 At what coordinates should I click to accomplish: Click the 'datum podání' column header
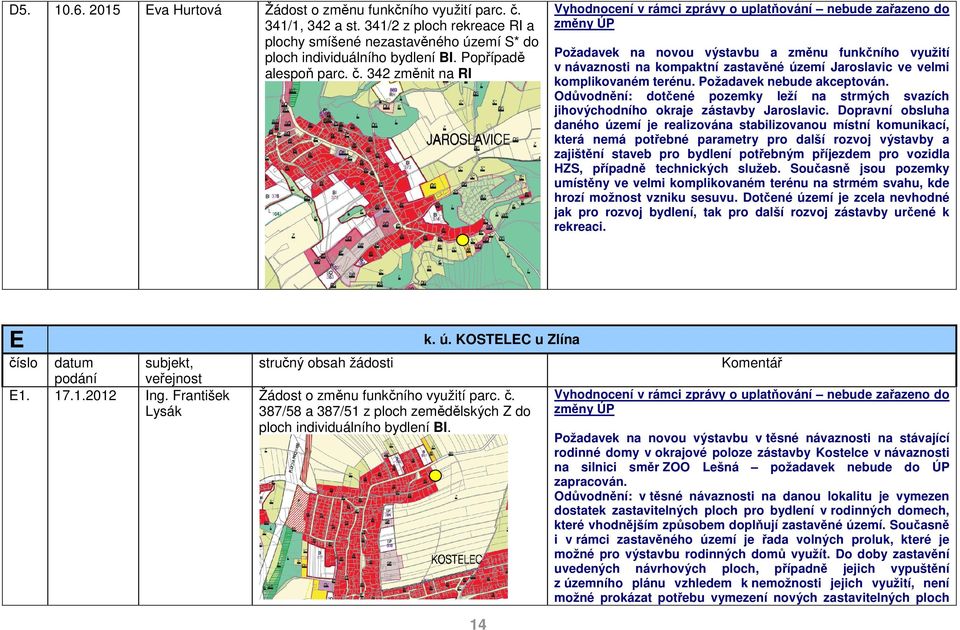74,370
